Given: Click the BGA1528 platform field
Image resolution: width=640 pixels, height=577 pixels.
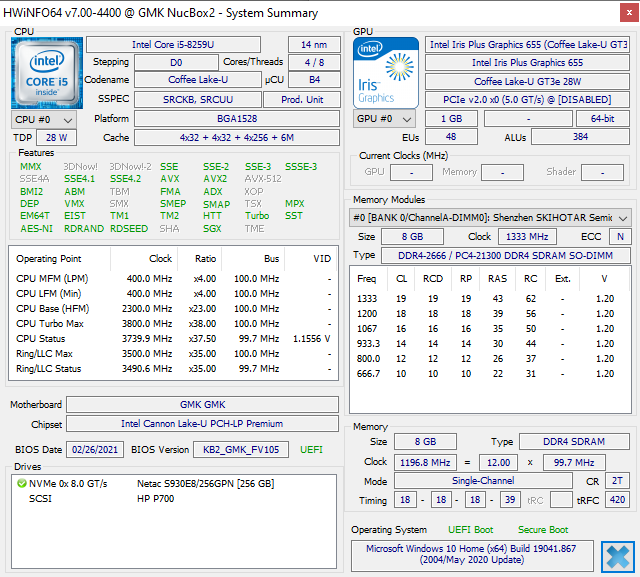Looking at the screenshot, I should click(x=237, y=119).
